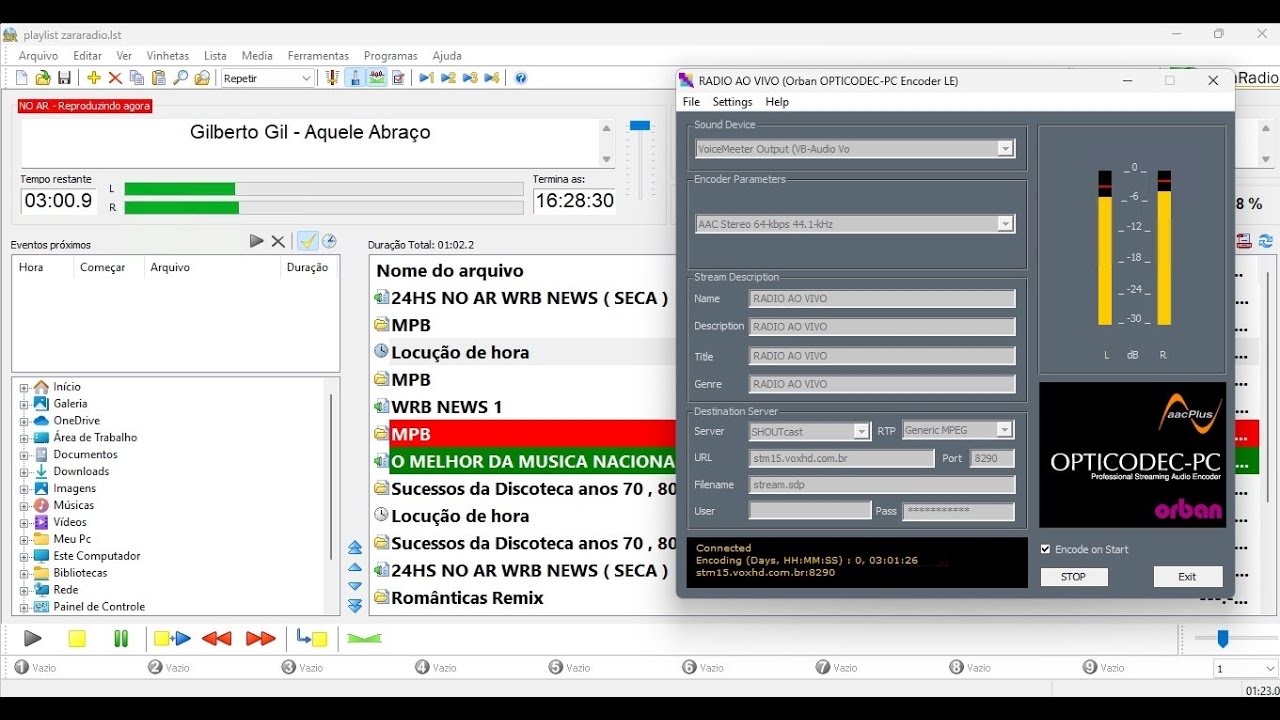Select the Músicas folder in the tree
The width and height of the screenshot is (1280, 720).
click(x=74, y=505)
